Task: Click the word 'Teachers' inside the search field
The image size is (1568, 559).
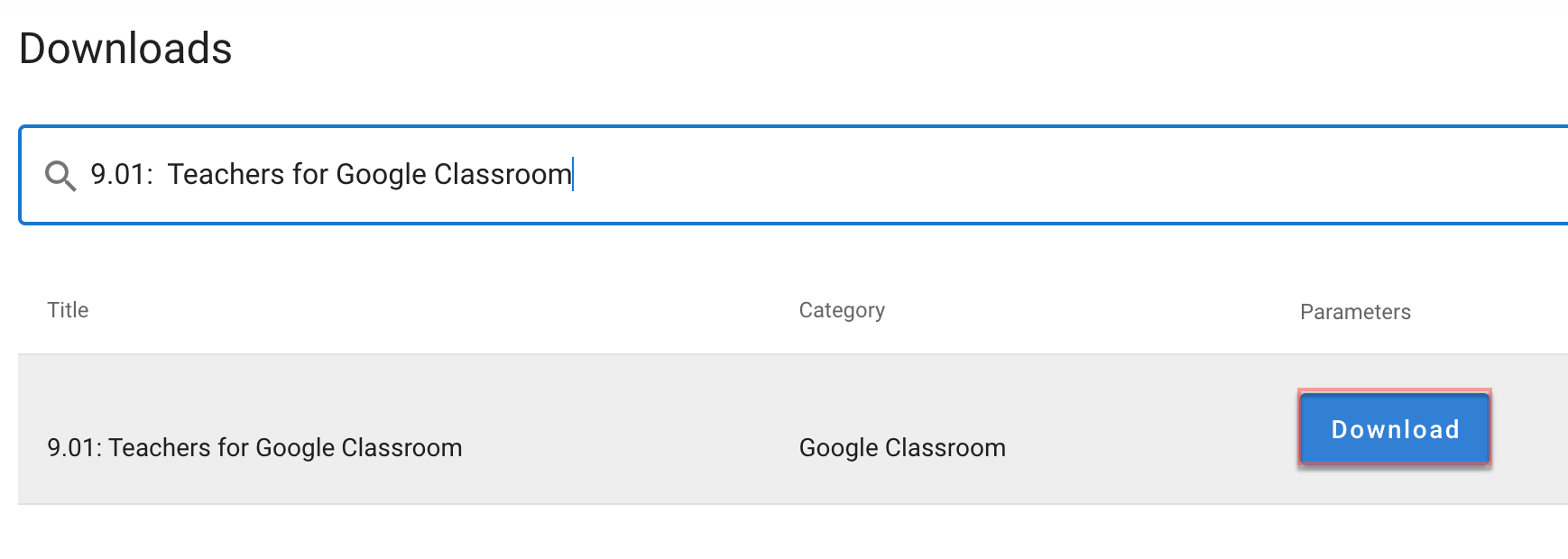Action: click(x=226, y=174)
